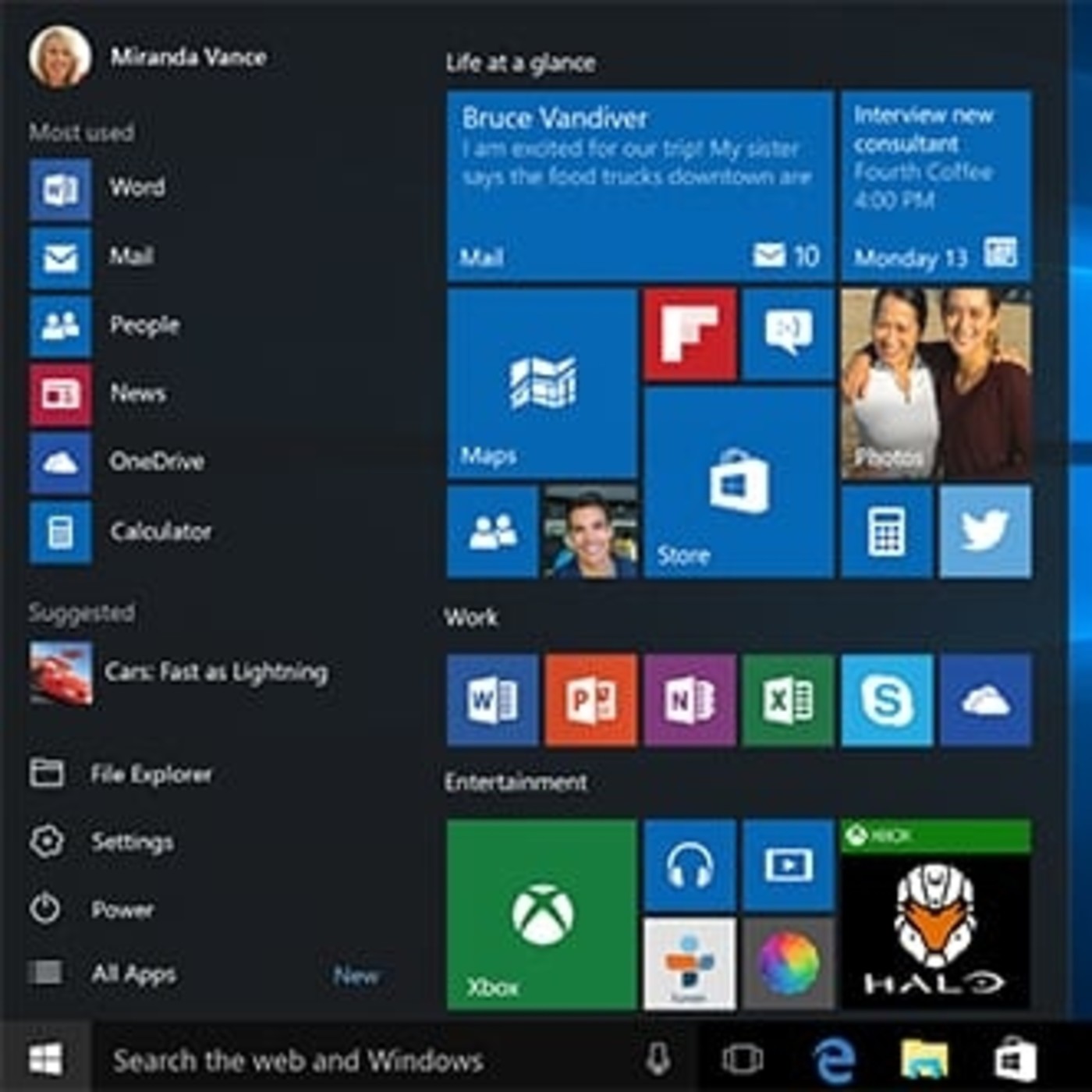Open Mail in the Most used list
Image resolution: width=1092 pixels, height=1092 pixels.
(92, 257)
